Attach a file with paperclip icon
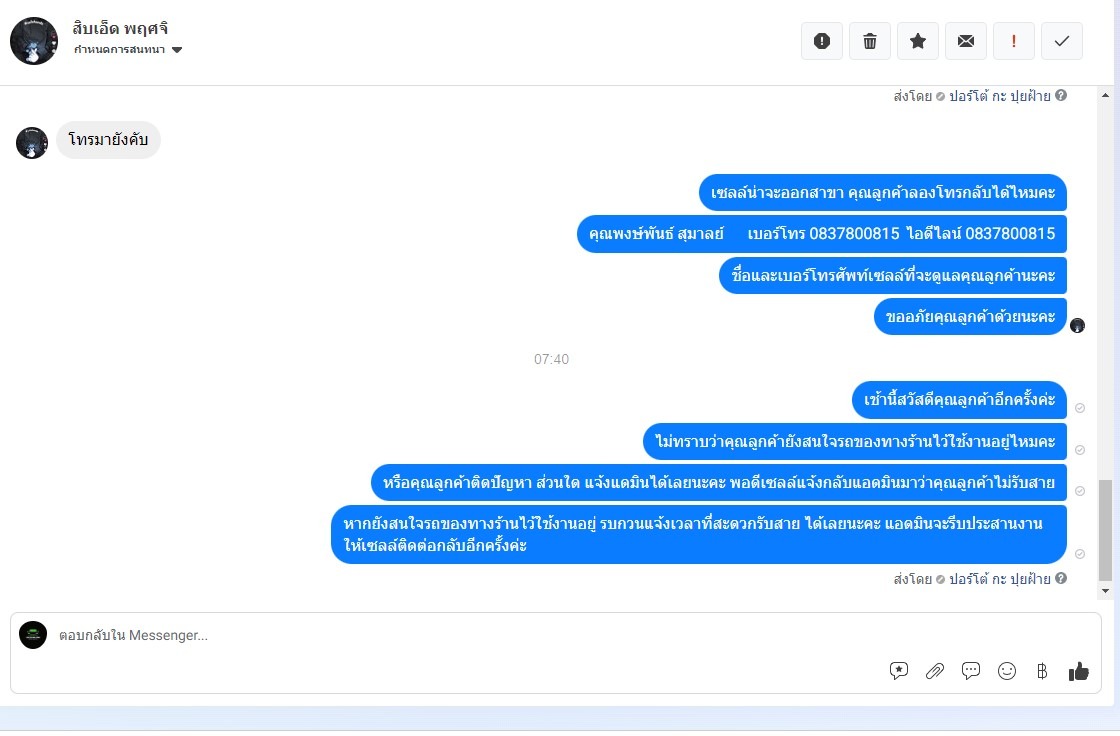This screenshot has width=1120, height=736. pos(934,670)
